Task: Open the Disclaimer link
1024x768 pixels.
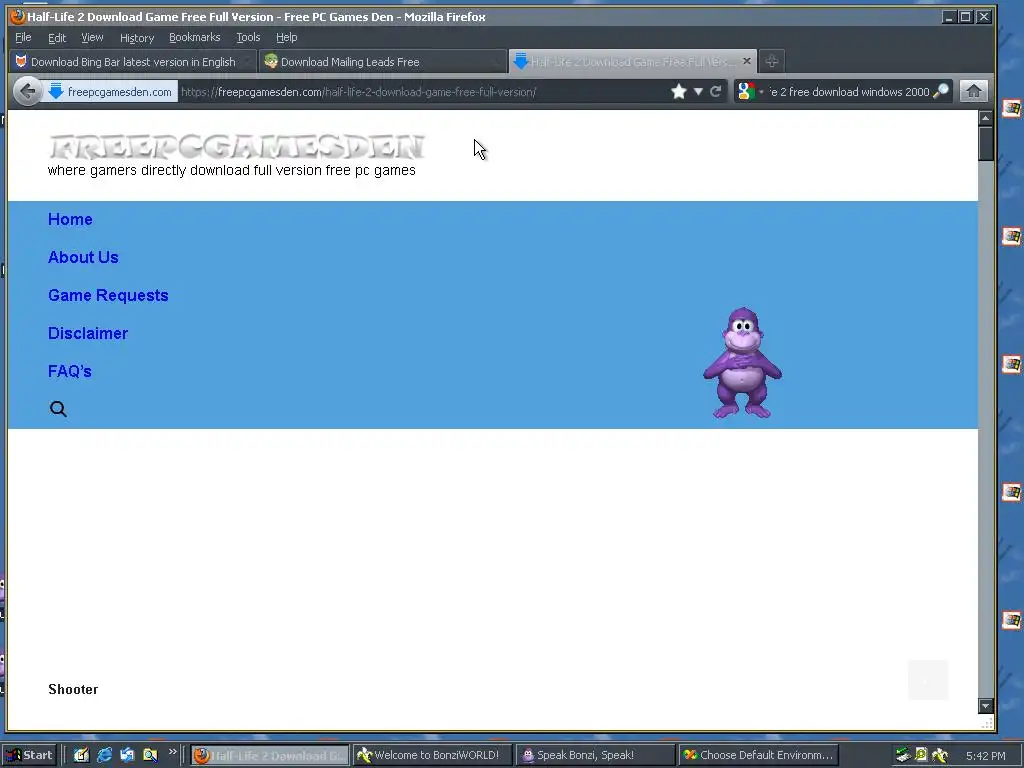Action: click(88, 333)
